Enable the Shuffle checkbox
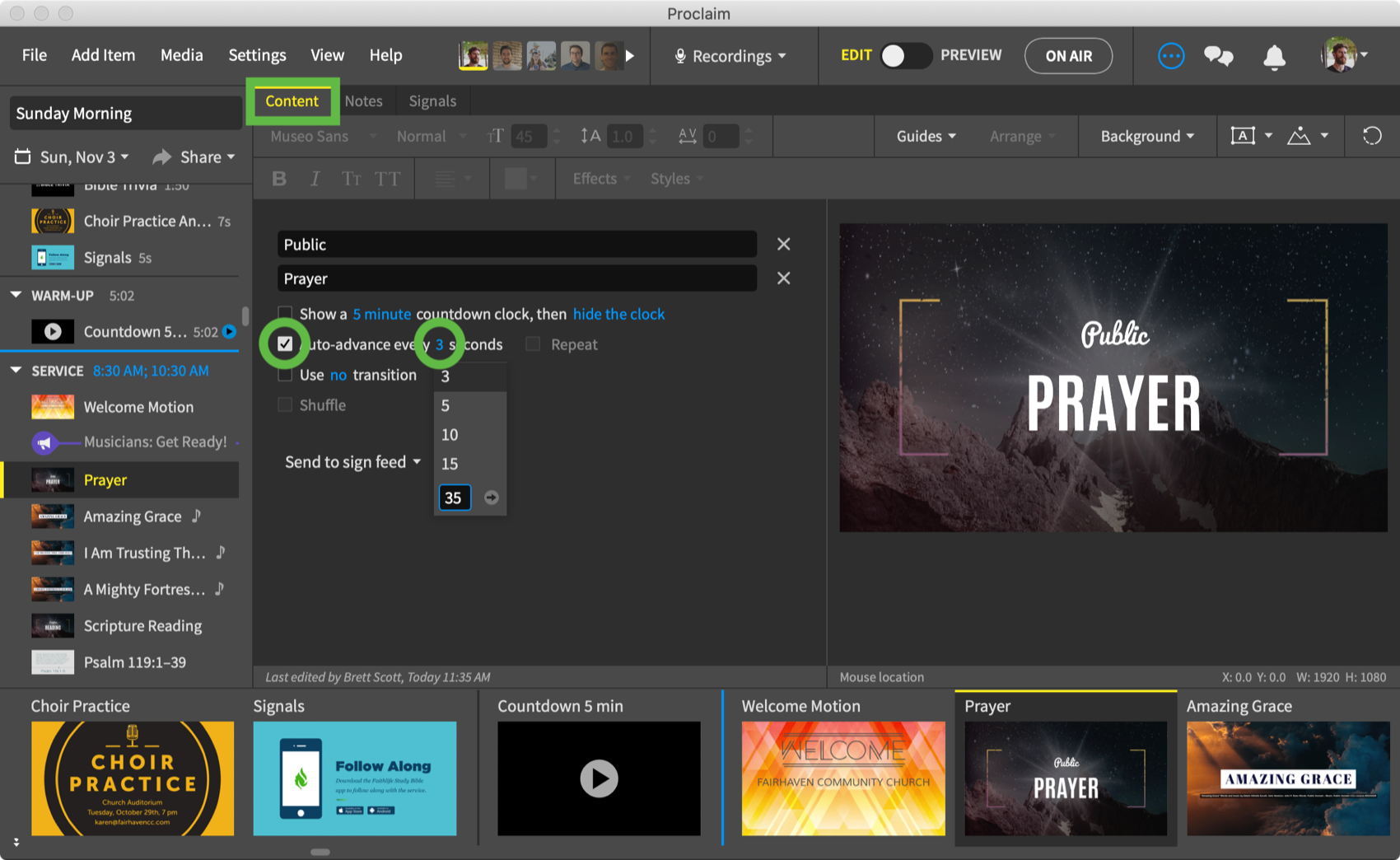 pyautogui.click(x=285, y=405)
